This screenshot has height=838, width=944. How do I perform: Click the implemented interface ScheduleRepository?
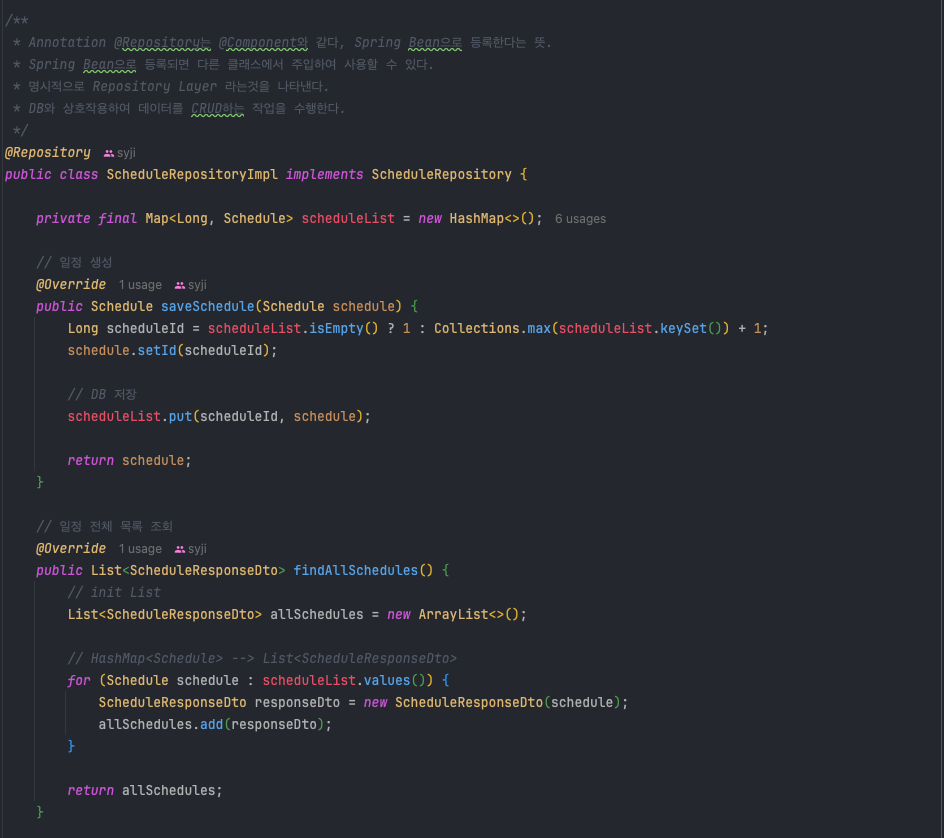(x=441, y=175)
